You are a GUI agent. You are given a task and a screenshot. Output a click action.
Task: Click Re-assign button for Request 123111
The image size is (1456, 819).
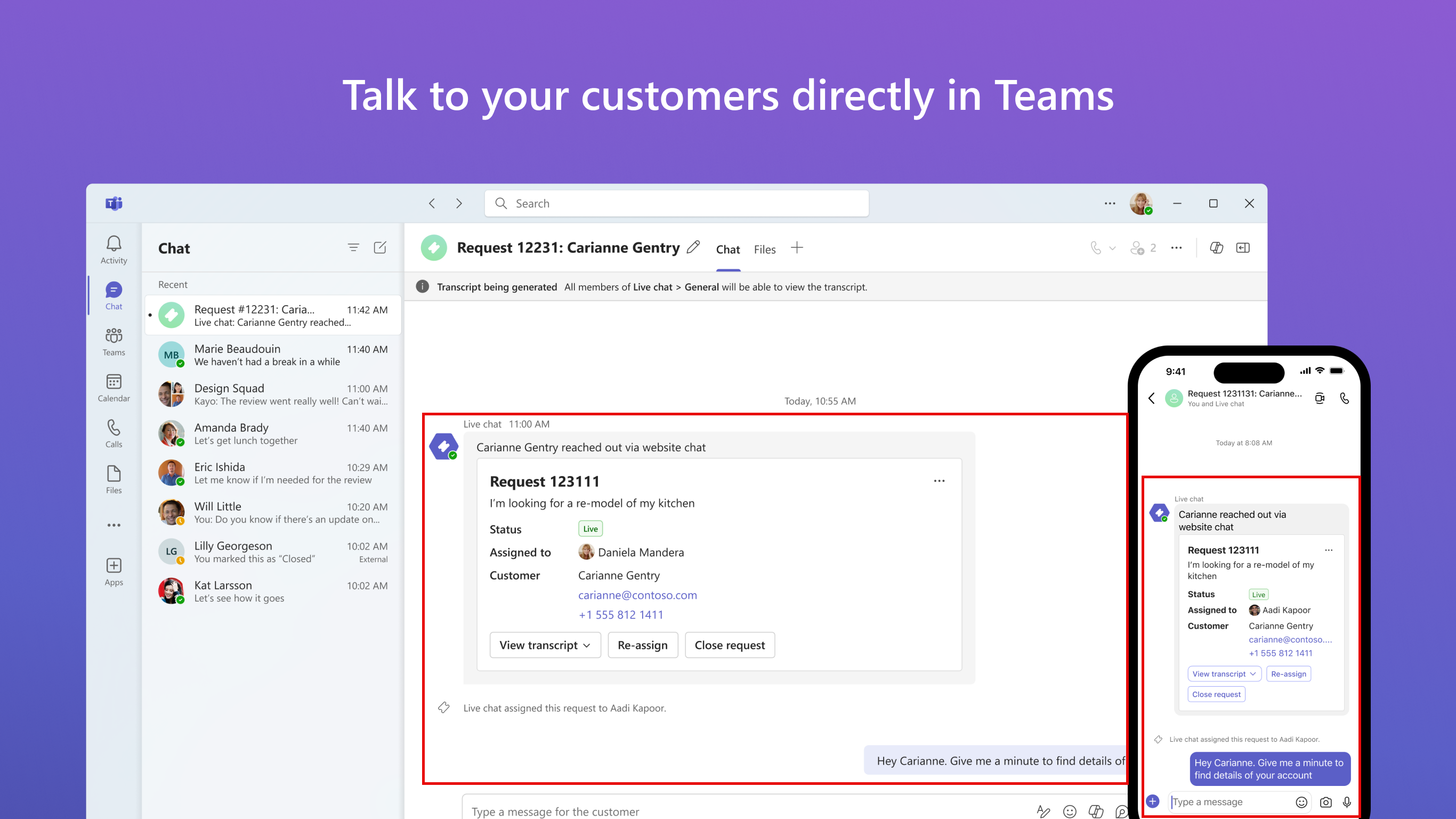coord(642,644)
